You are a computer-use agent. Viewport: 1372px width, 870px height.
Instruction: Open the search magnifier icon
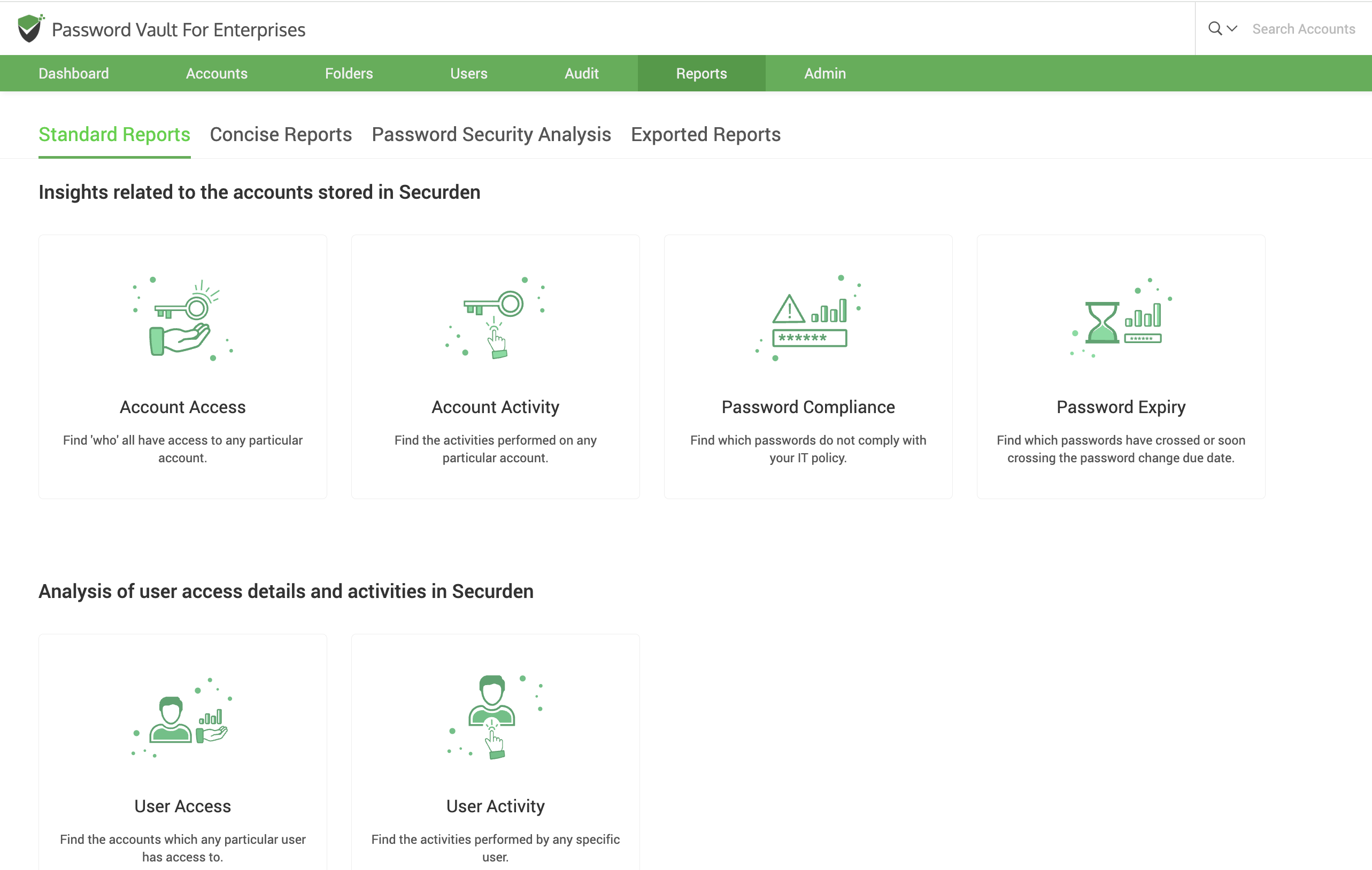tap(1214, 28)
